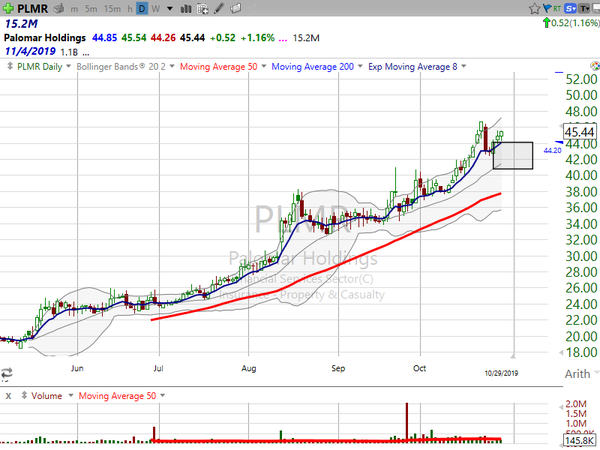This screenshot has width=600, height=450.
Task: Select the D daily timeframe
Action: [x=142, y=8]
